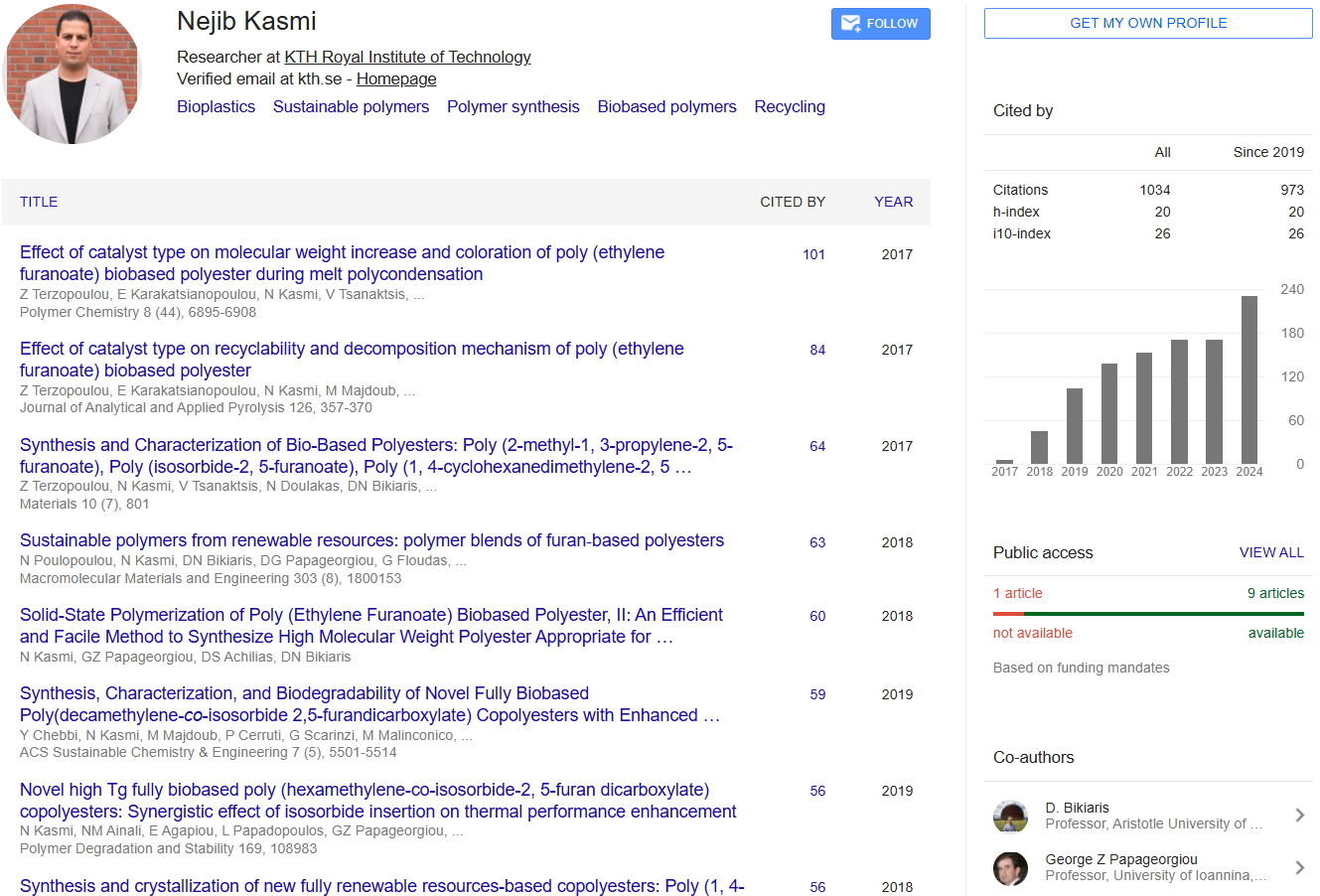Expand George Z Papageorgiou chevron arrow
Image resolution: width=1320 pixels, height=896 pixels.
[x=1299, y=867]
